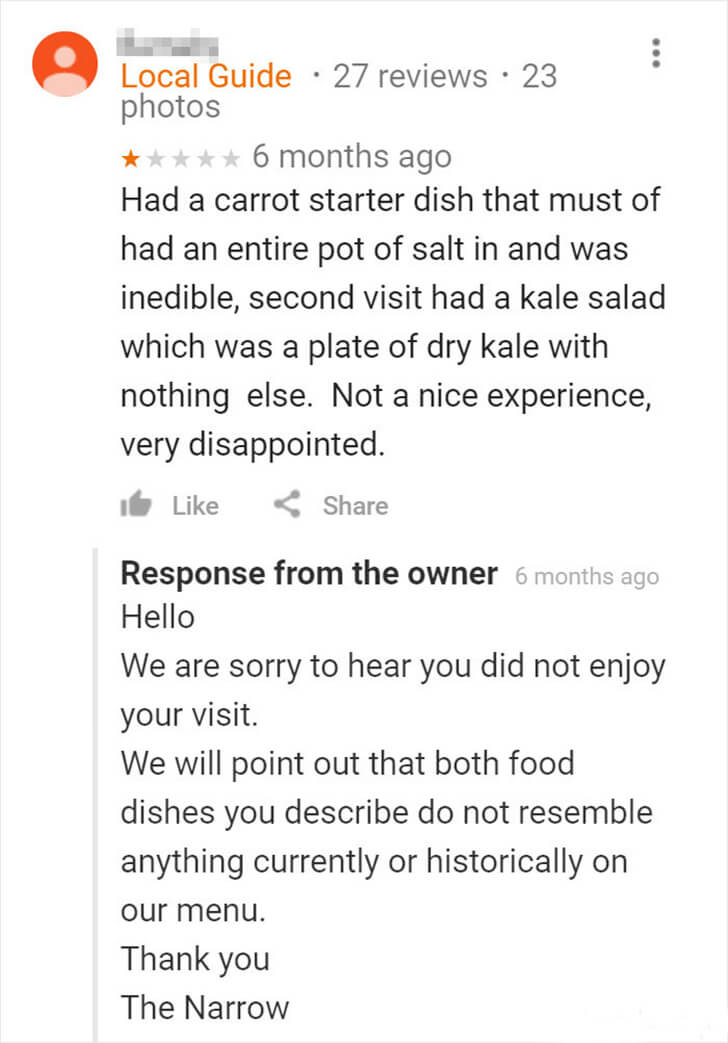Click the review's 6 months ago timestamp
Screen dimensions: 728x1043
[x=351, y=158]
